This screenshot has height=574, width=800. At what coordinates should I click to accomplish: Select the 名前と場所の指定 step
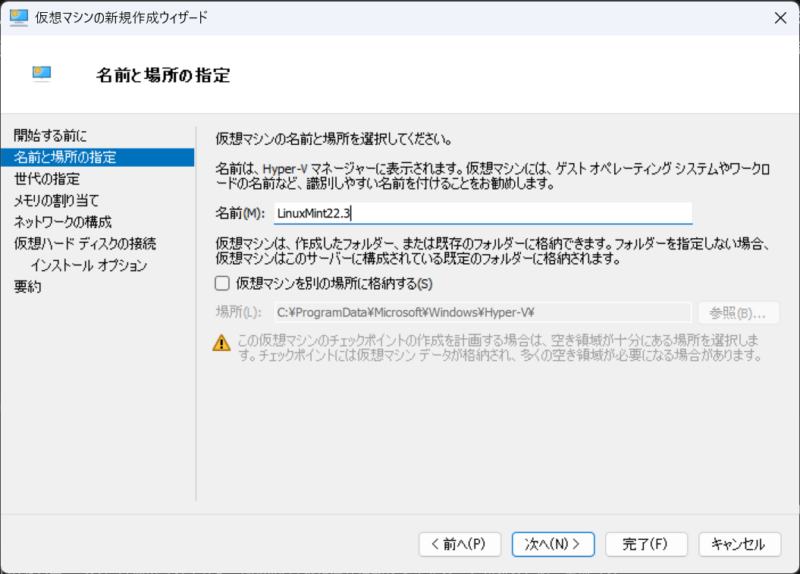(x=65, y=157)
